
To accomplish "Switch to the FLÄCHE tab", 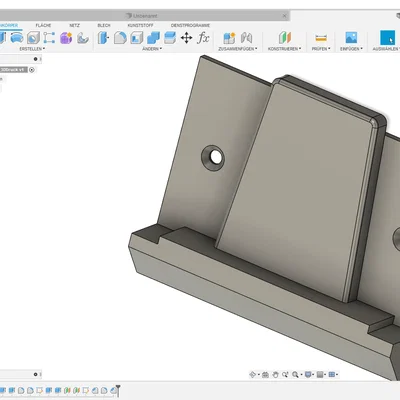I will coord(43,25).
